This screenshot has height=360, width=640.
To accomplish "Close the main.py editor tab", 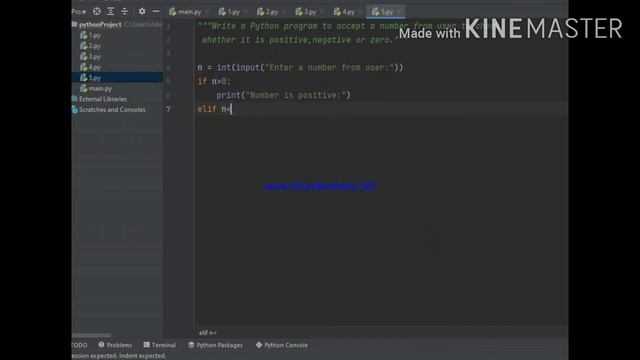I will 207,12.
